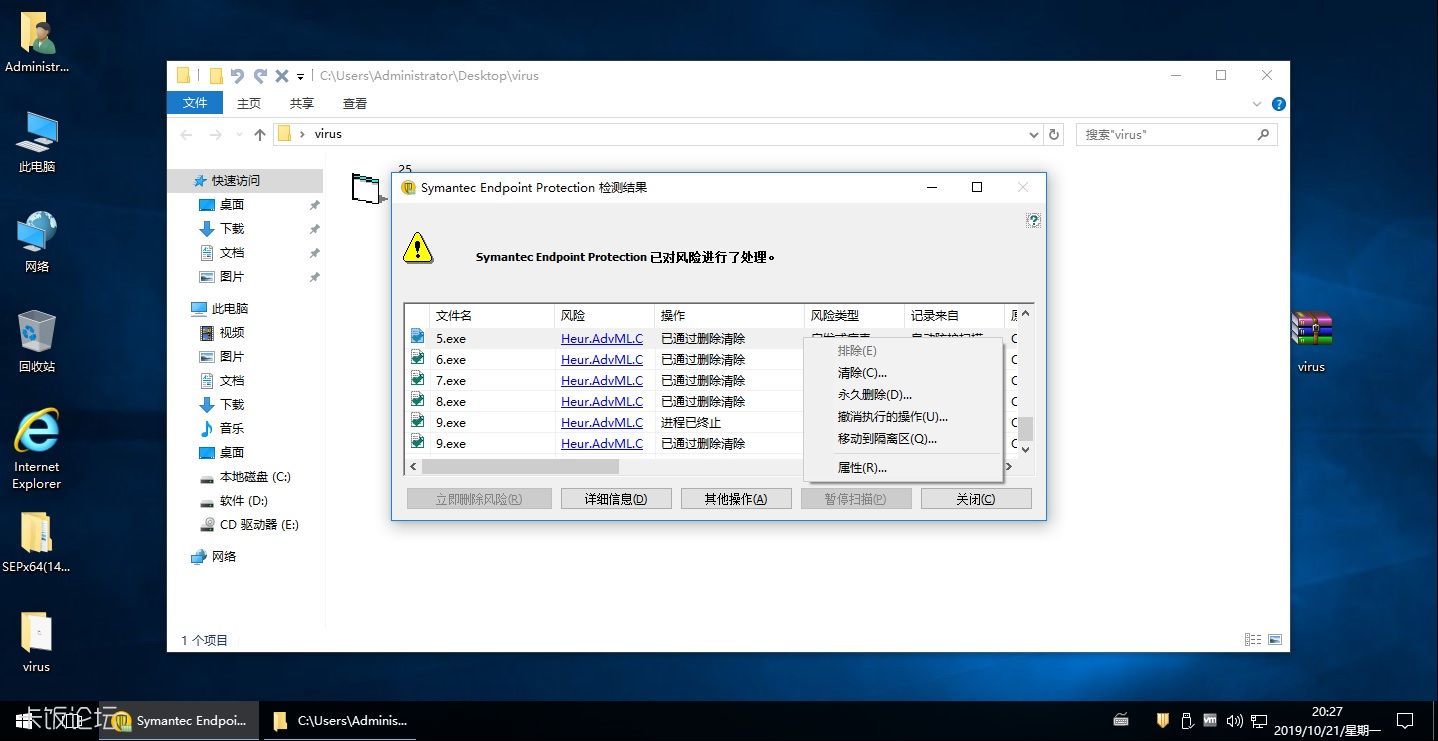Image resolution: width=1438 pixels, height=741 pixels.
Task: Open the action center notification icon
Action: [x=1405, y=720]
